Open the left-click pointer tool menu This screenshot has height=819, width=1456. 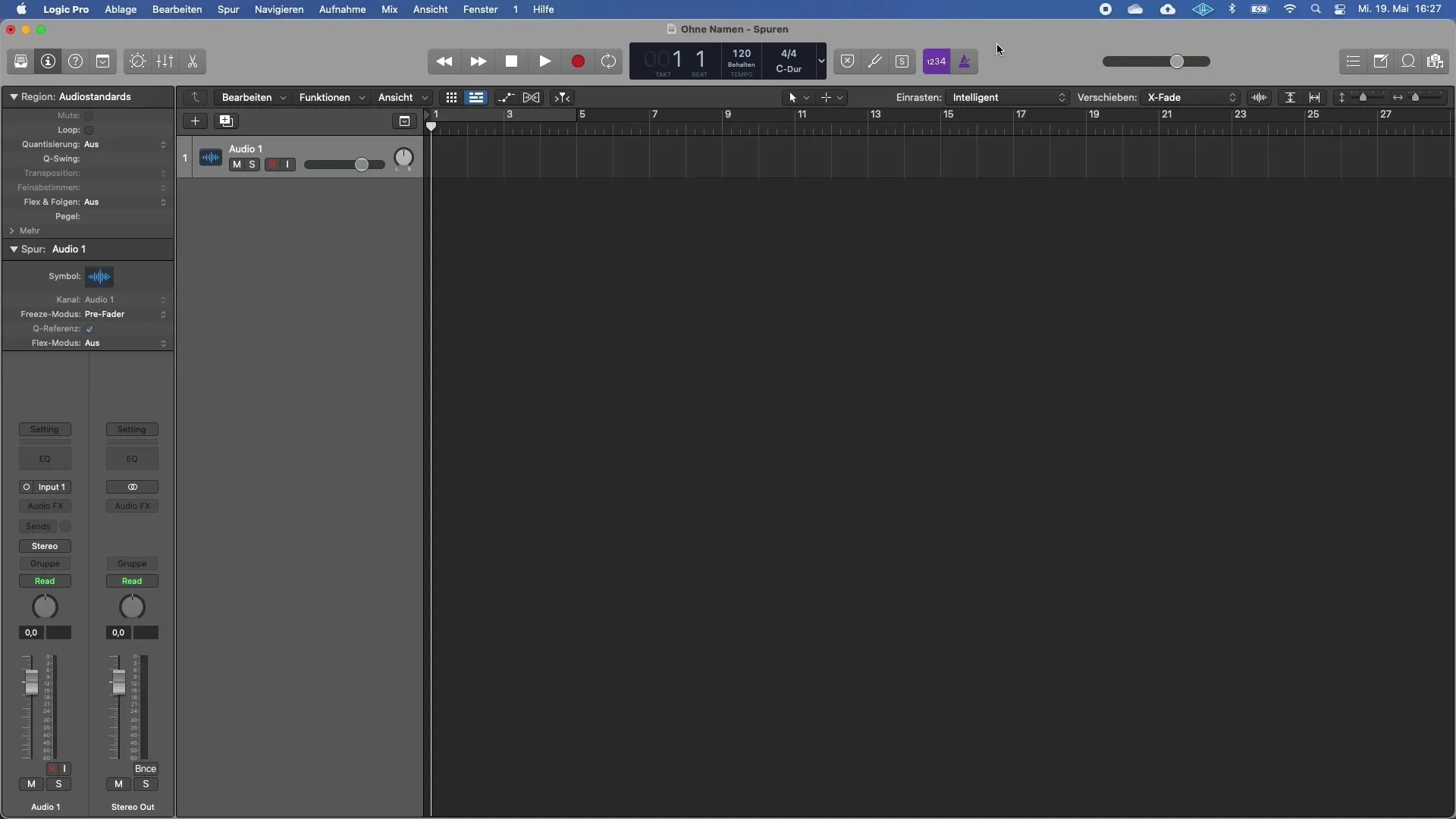tap(799, 97)
